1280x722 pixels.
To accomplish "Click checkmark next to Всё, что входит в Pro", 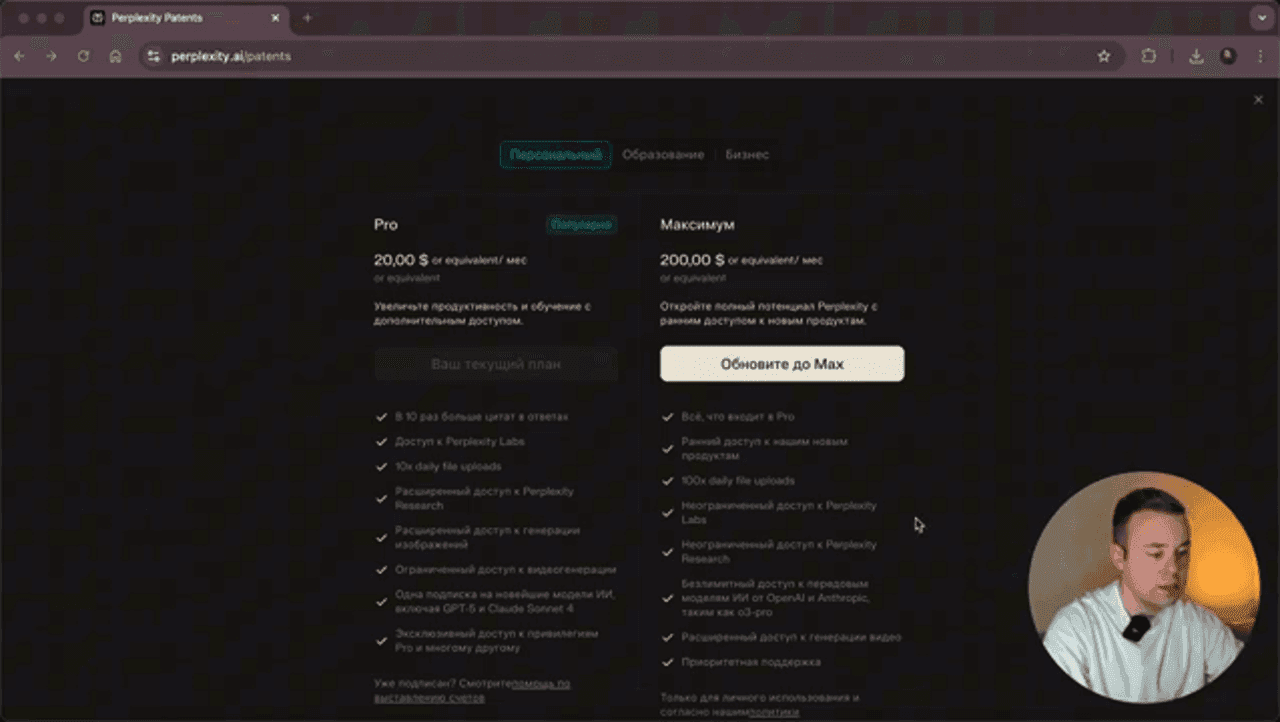I will coord(667,416).
